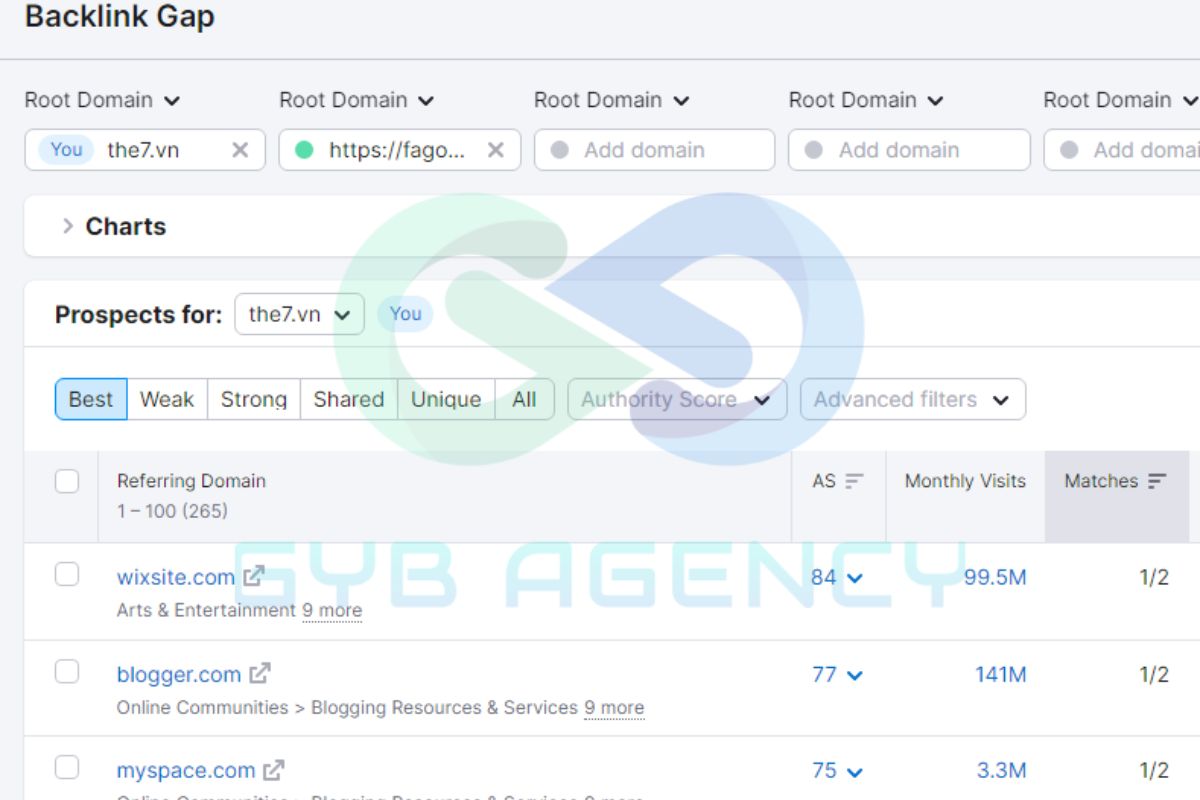Screen dimensions: 1200x800
Task: Open Root Domain dropdown above https://fago...
Action: [357, 100]
